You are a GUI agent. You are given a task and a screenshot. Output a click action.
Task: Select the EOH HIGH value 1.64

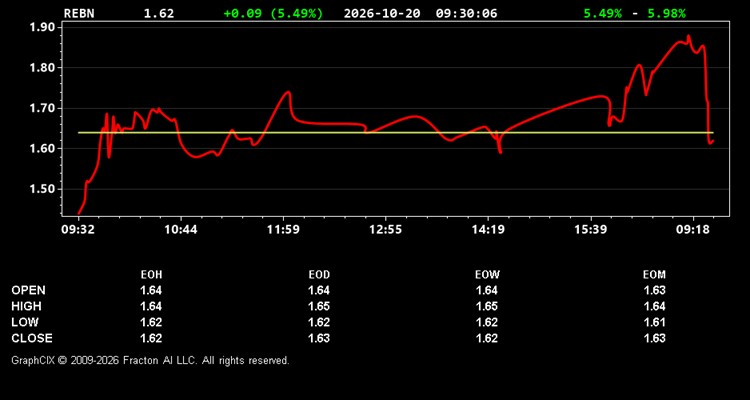[151, 306]
